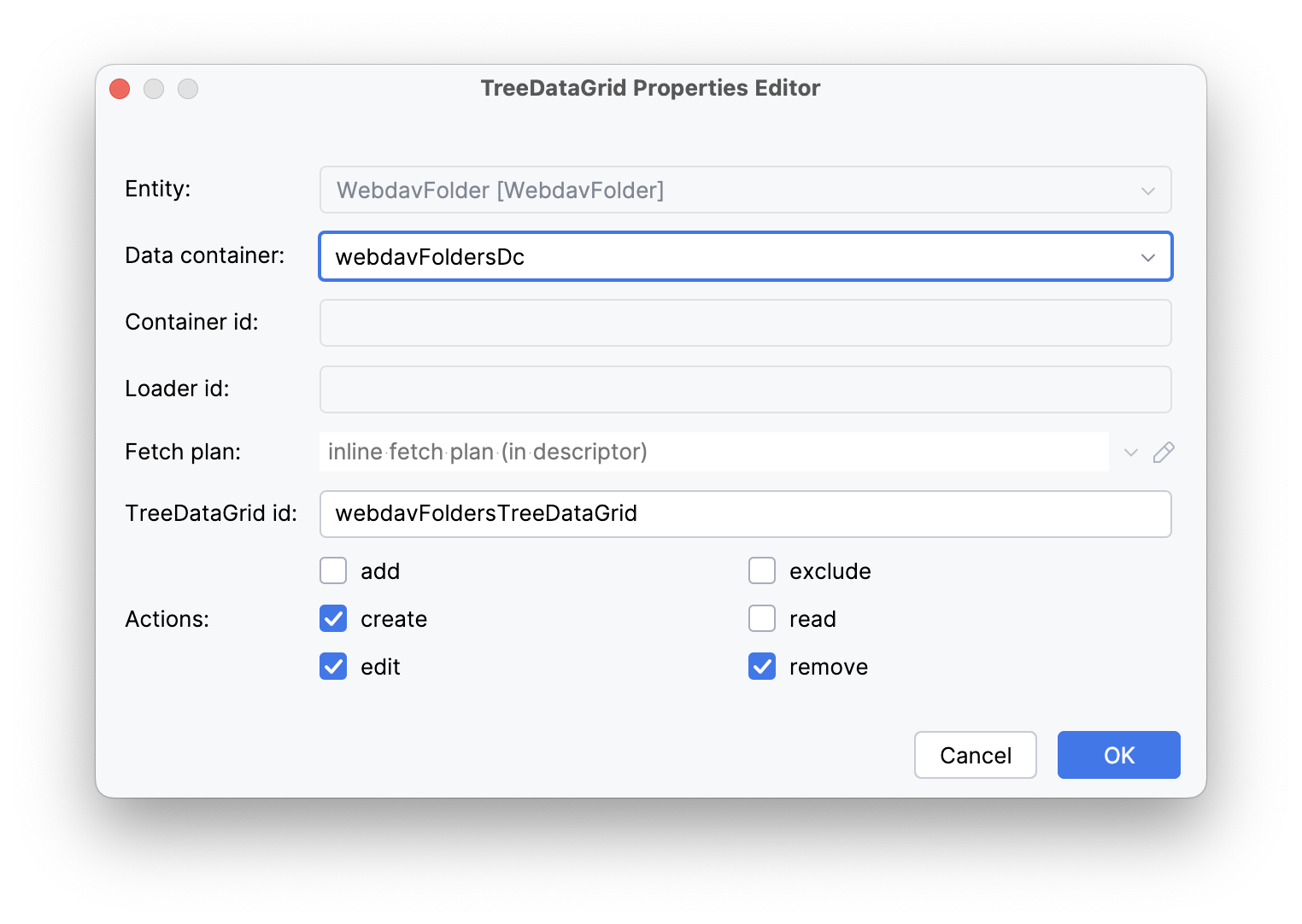
Task: Open the Data container dropdown
Action: tap(1148, 256)
